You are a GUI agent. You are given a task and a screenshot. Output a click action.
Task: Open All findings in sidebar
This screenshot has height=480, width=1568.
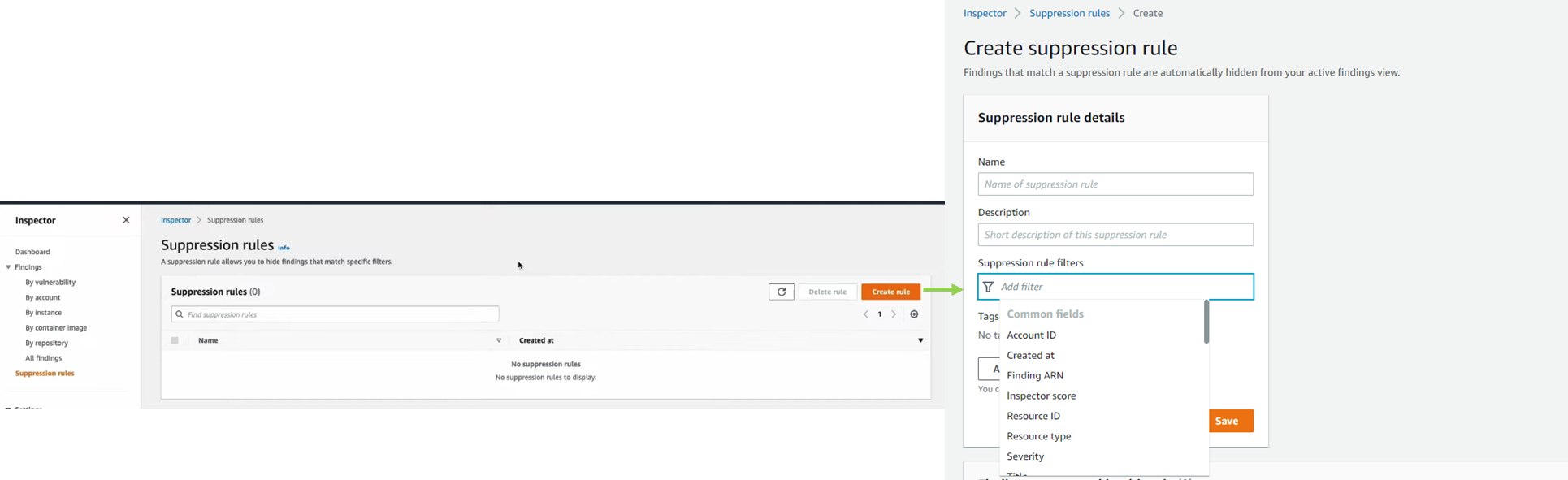pos(43,358)
